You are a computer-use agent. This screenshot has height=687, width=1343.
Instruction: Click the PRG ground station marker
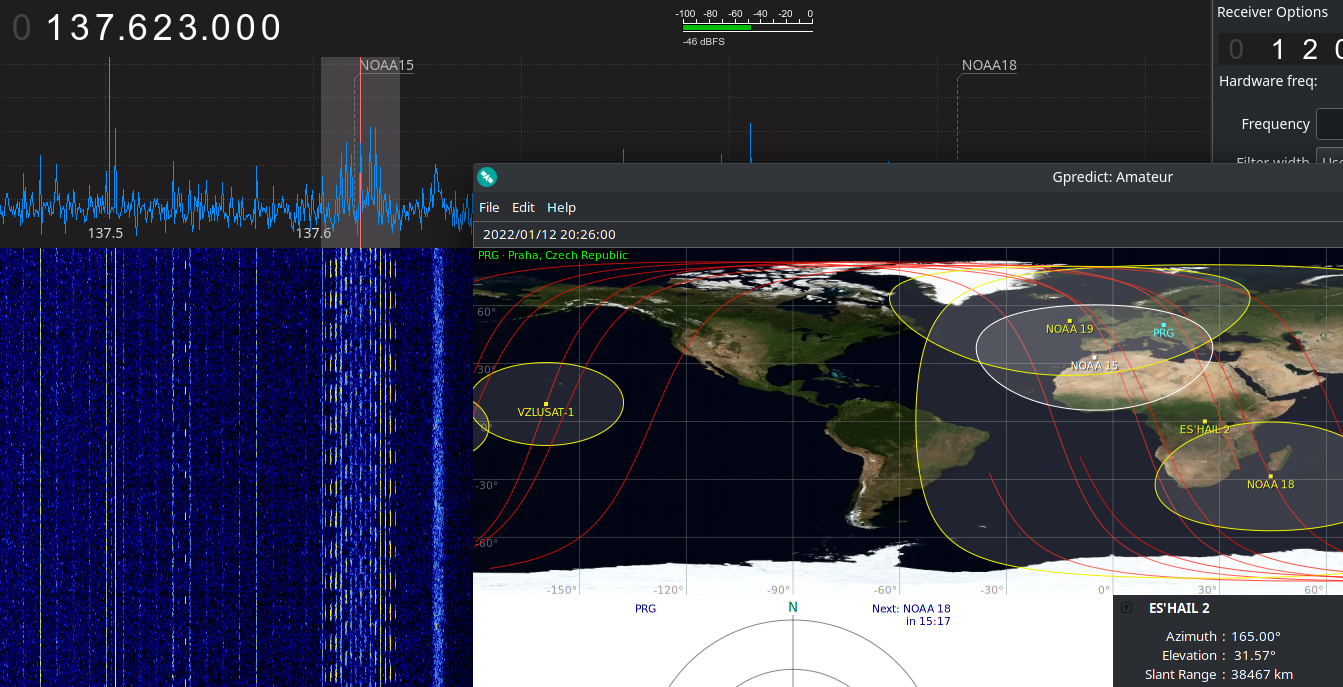[1163, 325]
